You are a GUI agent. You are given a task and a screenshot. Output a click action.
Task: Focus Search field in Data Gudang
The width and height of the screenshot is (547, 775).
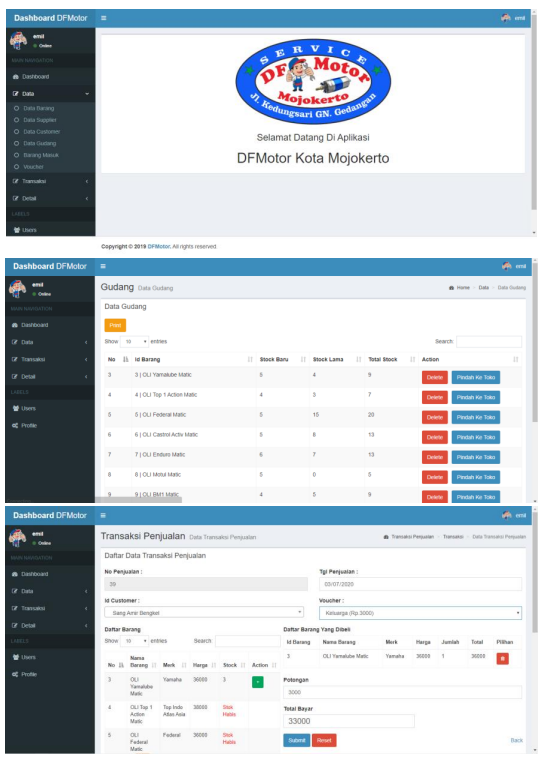coord(489,342)
